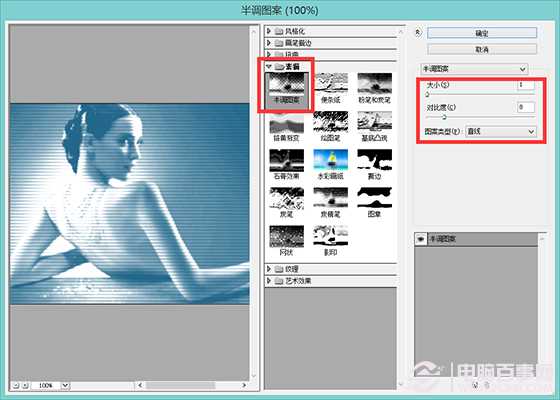Expand the 艺术效果 filter folder
This screenshot has height=400, width=560.
269,281
